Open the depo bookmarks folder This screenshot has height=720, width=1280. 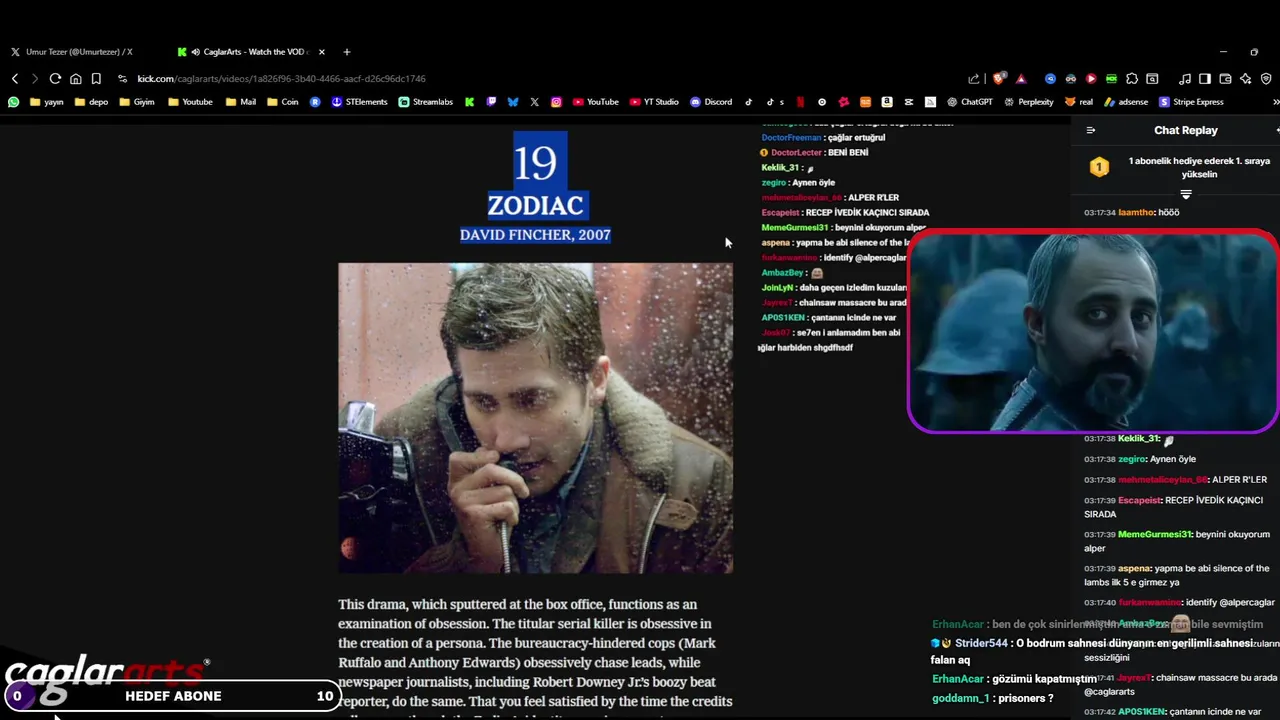click(91, 102)
